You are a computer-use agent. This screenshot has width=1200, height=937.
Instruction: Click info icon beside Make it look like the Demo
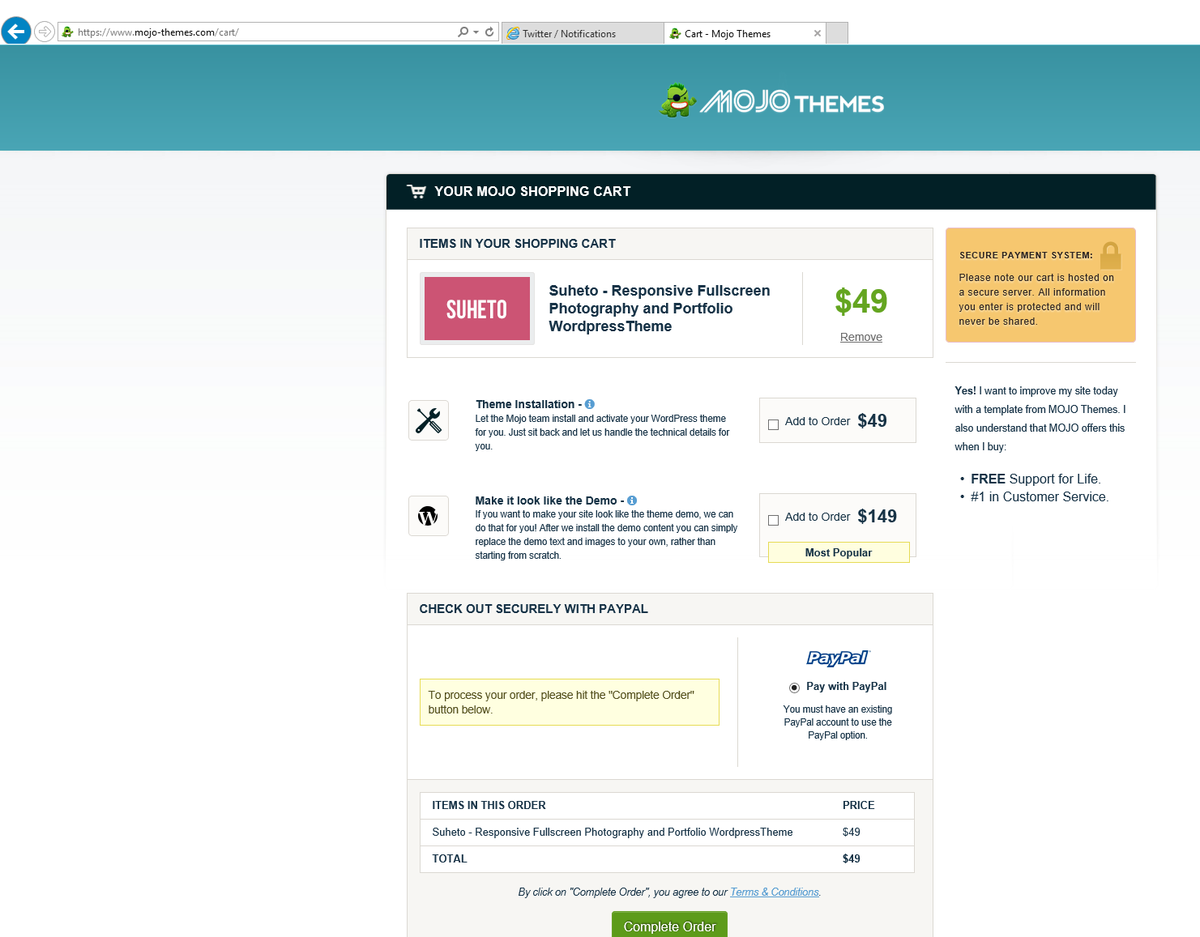pos(632,500)
